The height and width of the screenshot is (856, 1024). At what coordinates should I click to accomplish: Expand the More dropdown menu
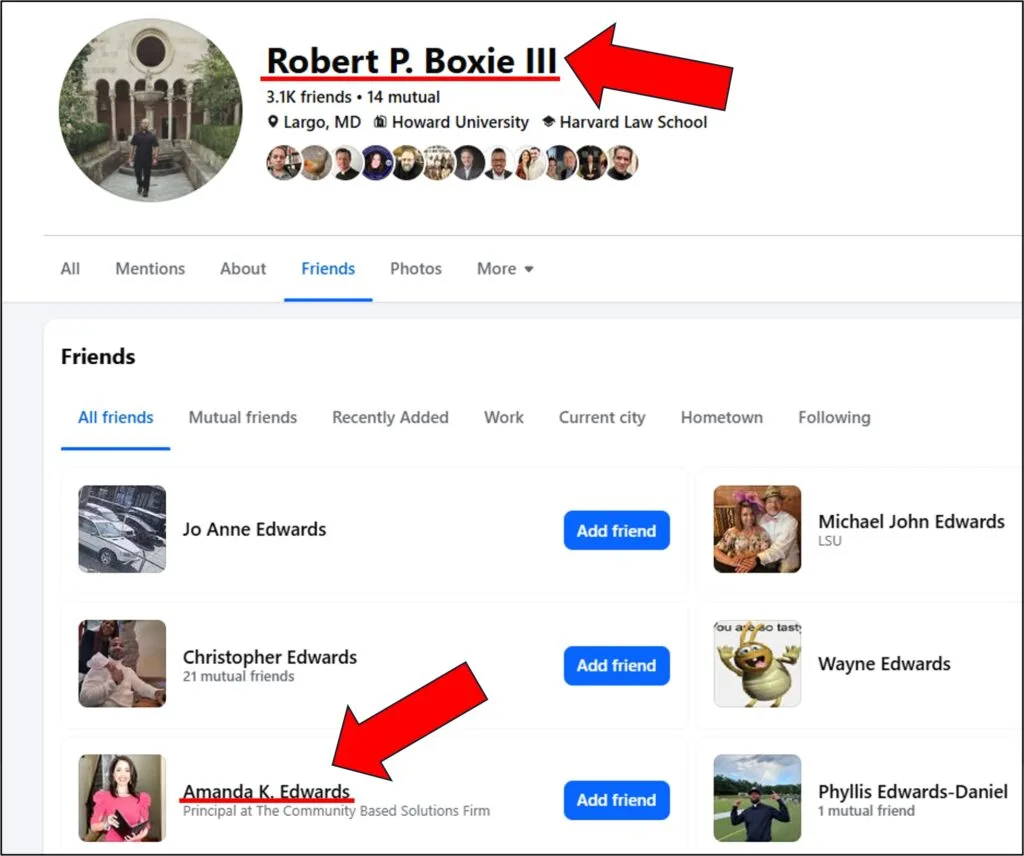(x=505, y=268)
